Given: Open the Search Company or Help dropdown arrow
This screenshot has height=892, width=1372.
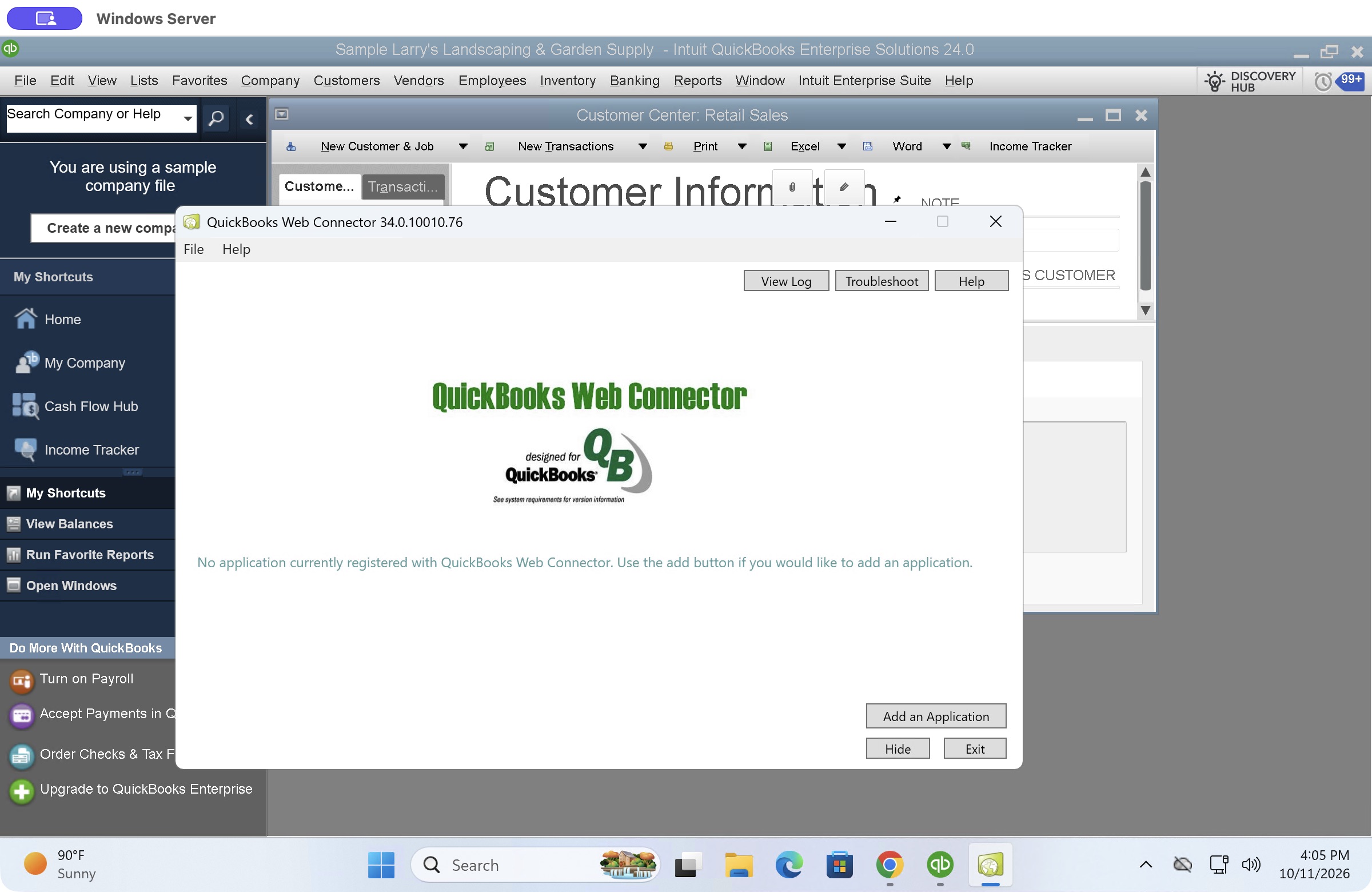Looking at the screenshot, I should 188,119.
